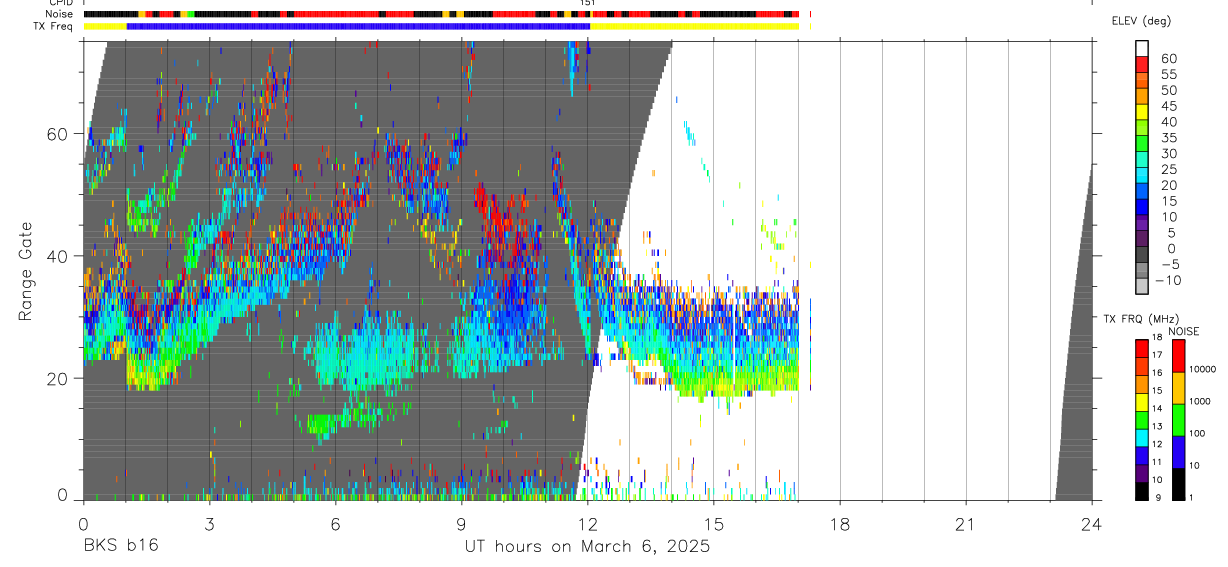Pick the cyan 25-degree elevation color

[x=1142, y=174]
